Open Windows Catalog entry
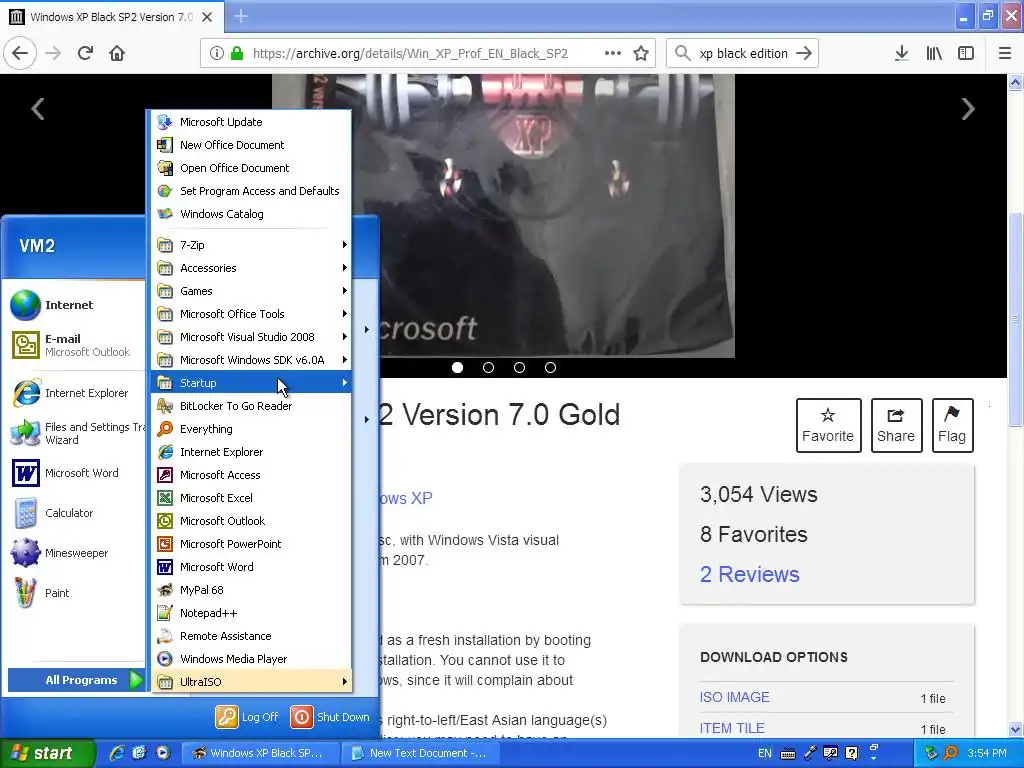 tap(251, 214)
